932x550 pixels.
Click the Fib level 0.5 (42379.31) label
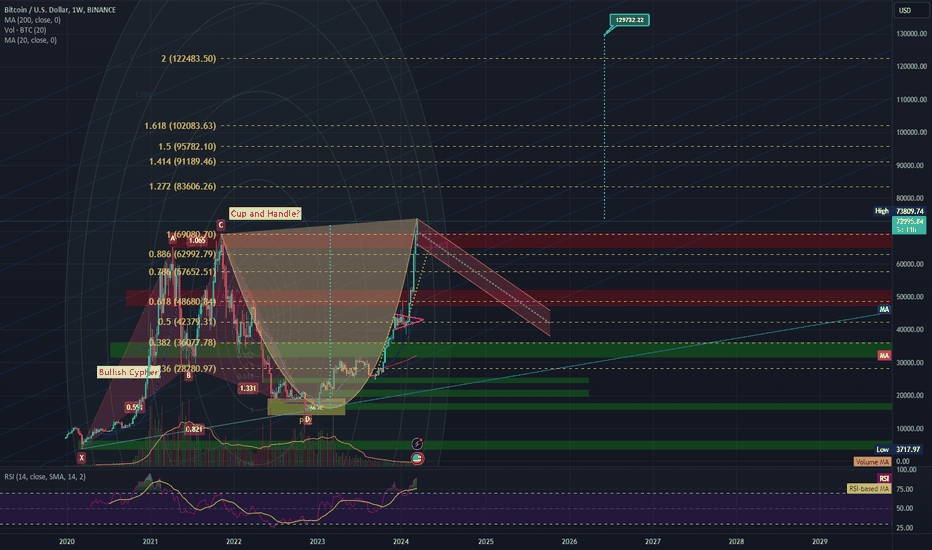coord(187,322)
